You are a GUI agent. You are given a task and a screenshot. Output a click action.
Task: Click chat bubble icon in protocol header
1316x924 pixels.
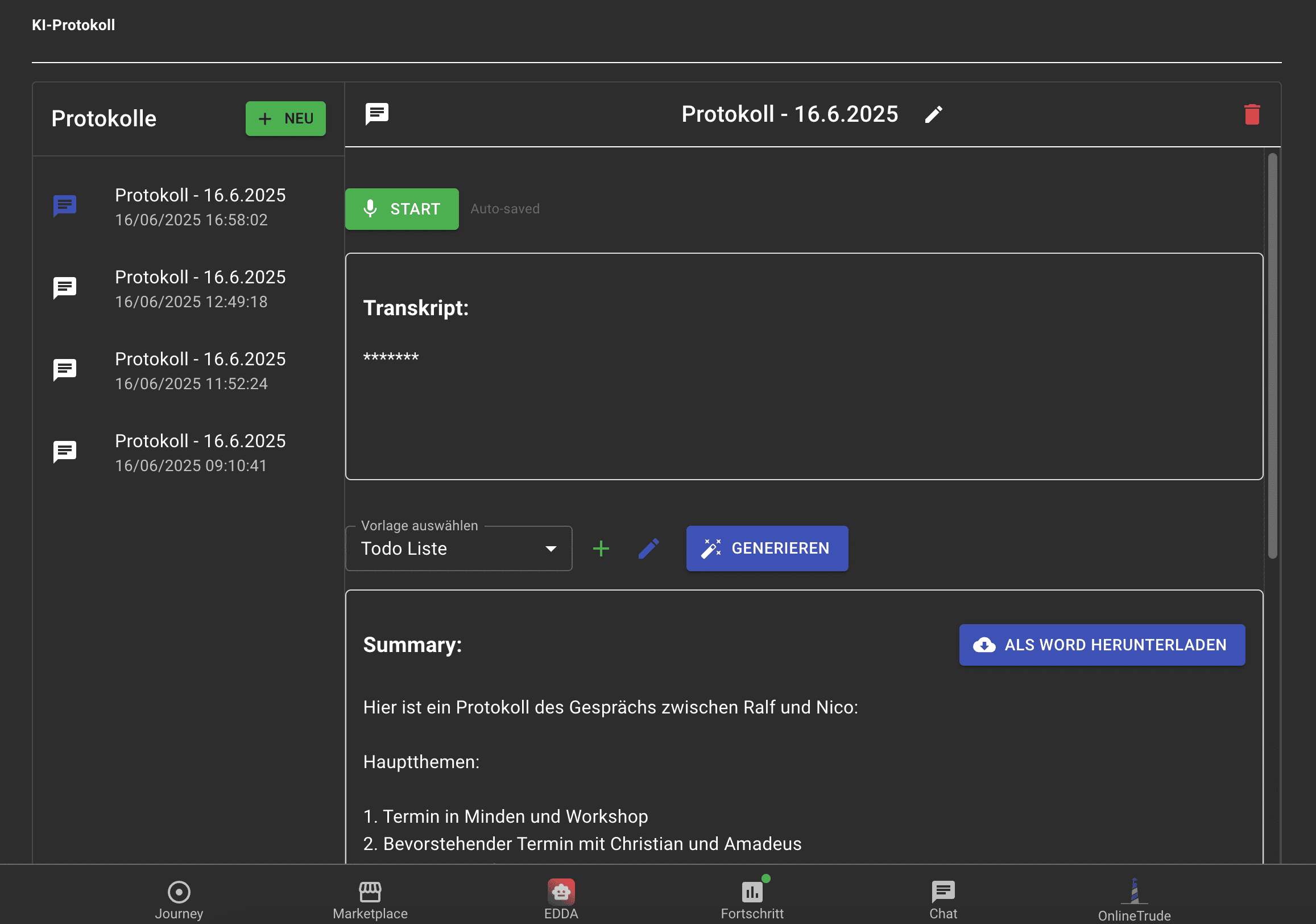(376, 114)
